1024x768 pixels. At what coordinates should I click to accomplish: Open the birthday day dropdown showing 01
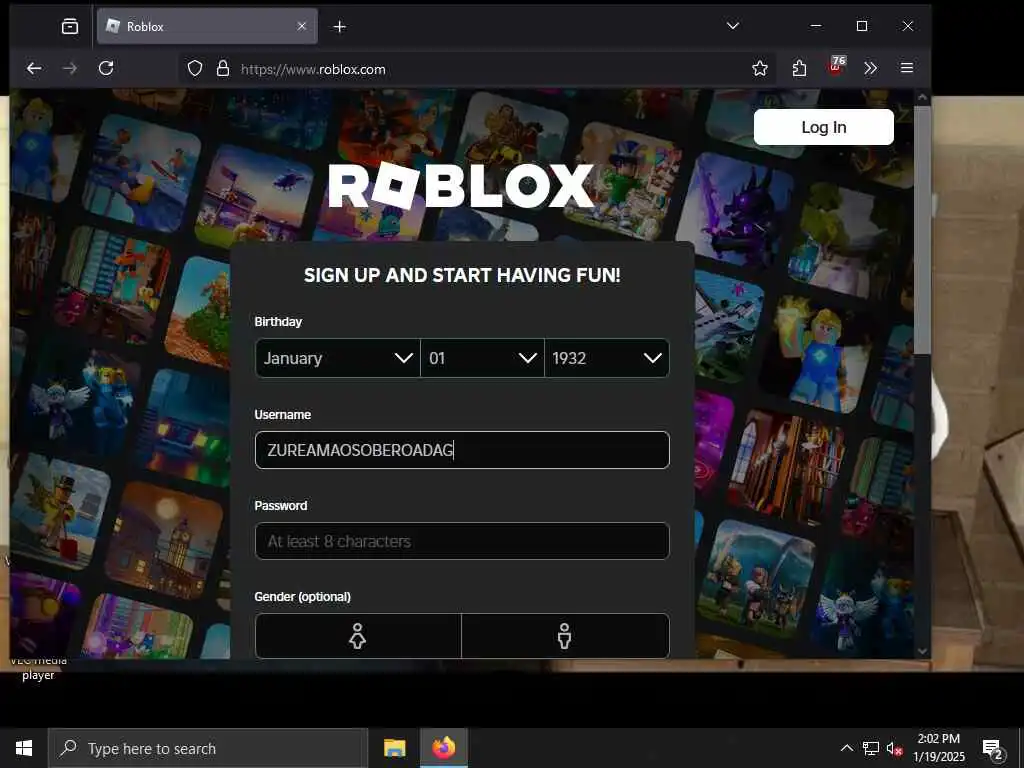(482, 358)
